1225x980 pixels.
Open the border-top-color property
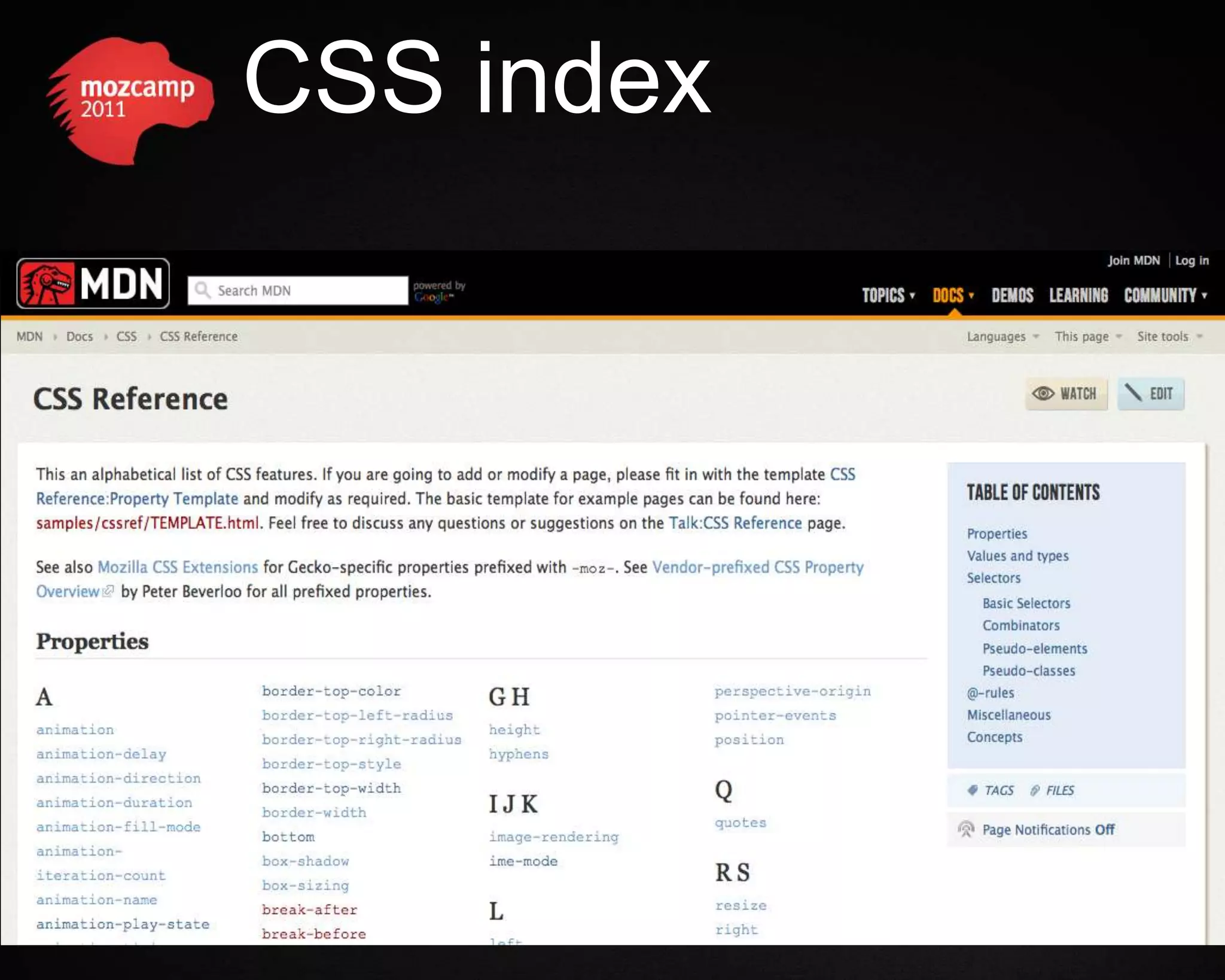point(331,691)
